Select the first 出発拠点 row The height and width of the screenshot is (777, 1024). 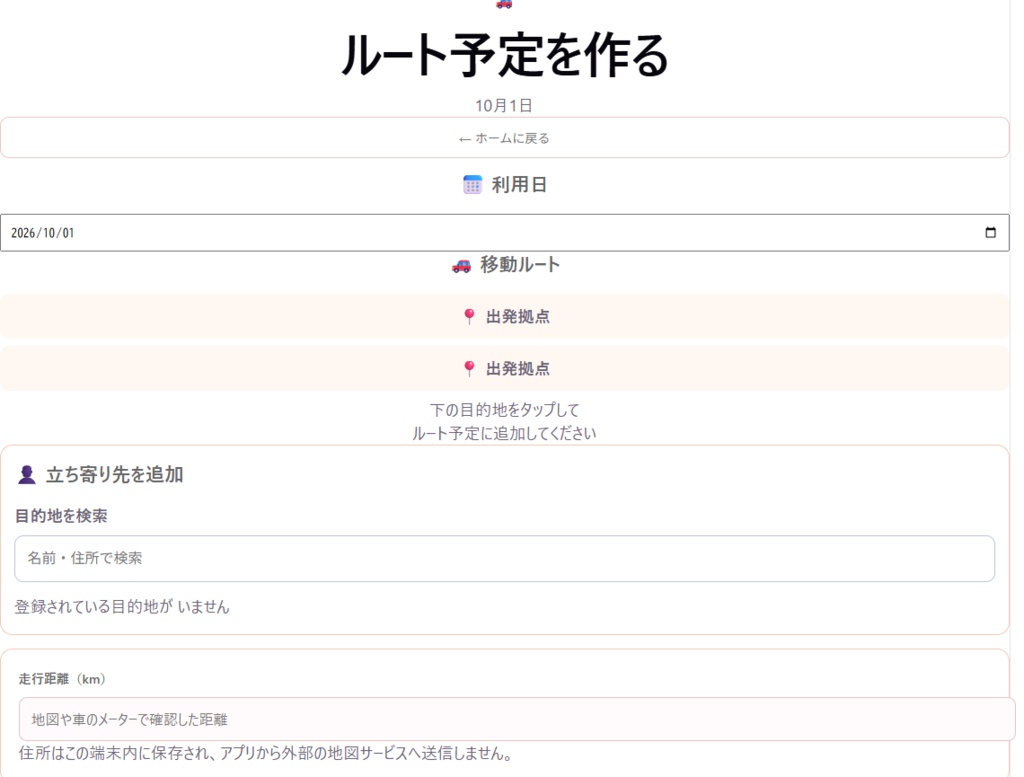(x=504, y=317)
